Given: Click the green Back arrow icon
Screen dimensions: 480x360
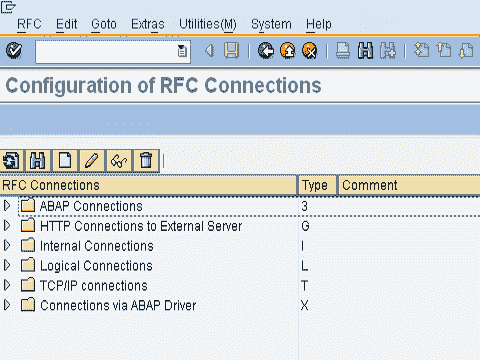Looking at the screenshot, I should click(x=266, y=51).
